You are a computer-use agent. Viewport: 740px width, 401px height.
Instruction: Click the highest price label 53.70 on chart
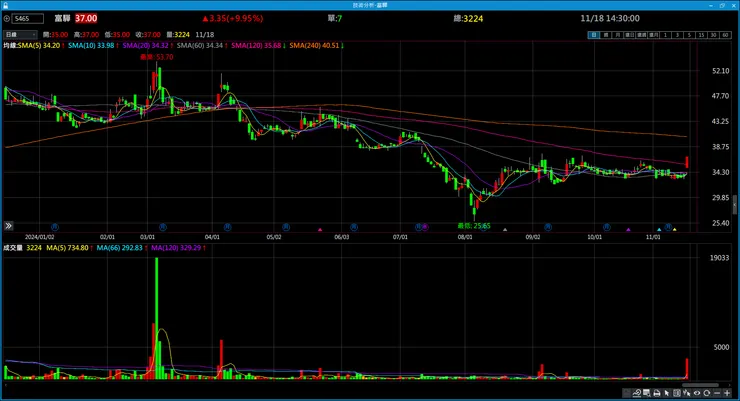coord(157,57)
